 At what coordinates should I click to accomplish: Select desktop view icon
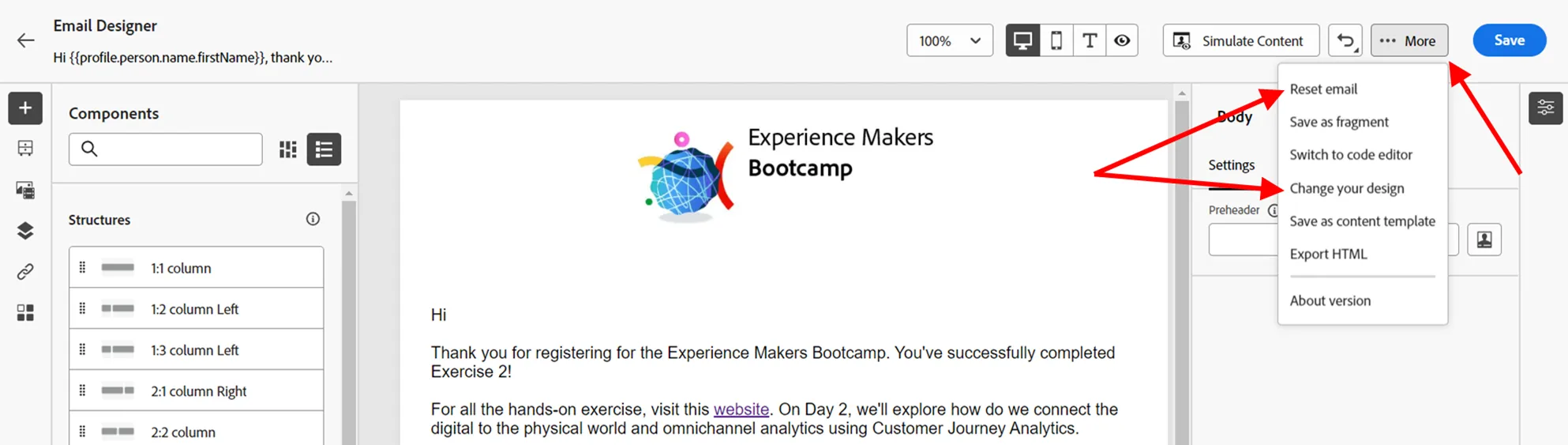(1022, 40)
